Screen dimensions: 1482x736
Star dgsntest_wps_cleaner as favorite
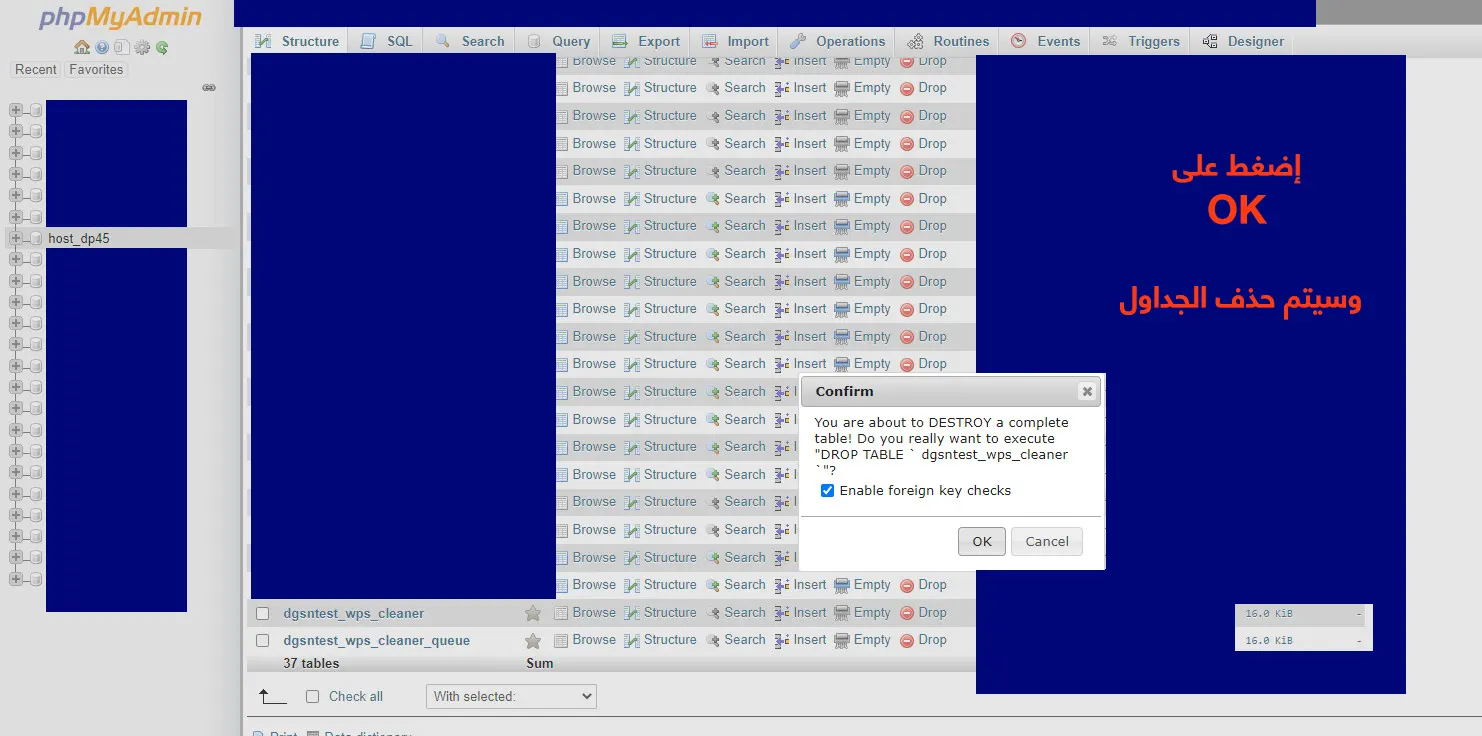pos(533,613)
